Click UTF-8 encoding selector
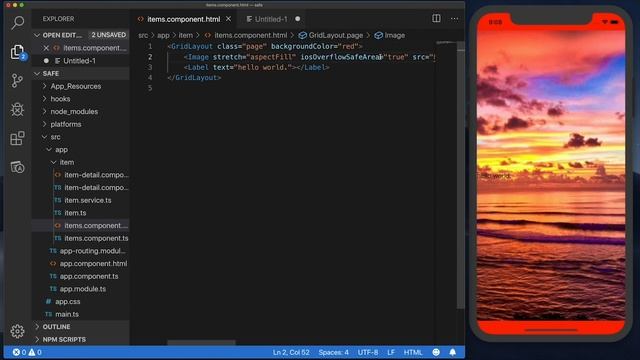The width and height of the screenshot is (640, 360). pyautogui.click(x=368, y=352)
